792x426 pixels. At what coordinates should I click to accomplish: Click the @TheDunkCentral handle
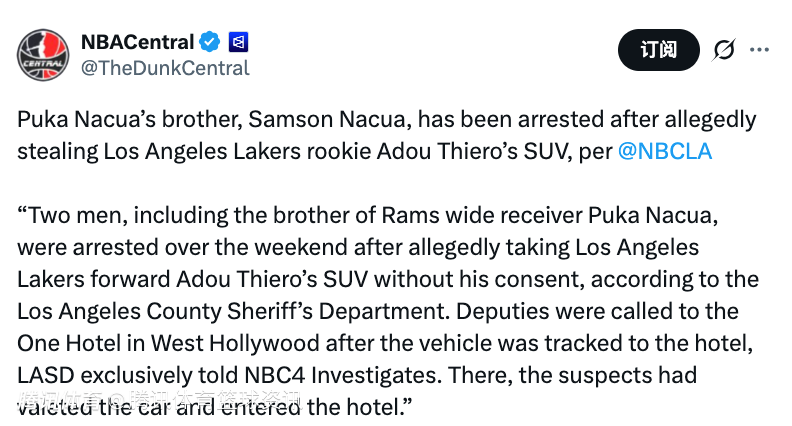(164, 68)
